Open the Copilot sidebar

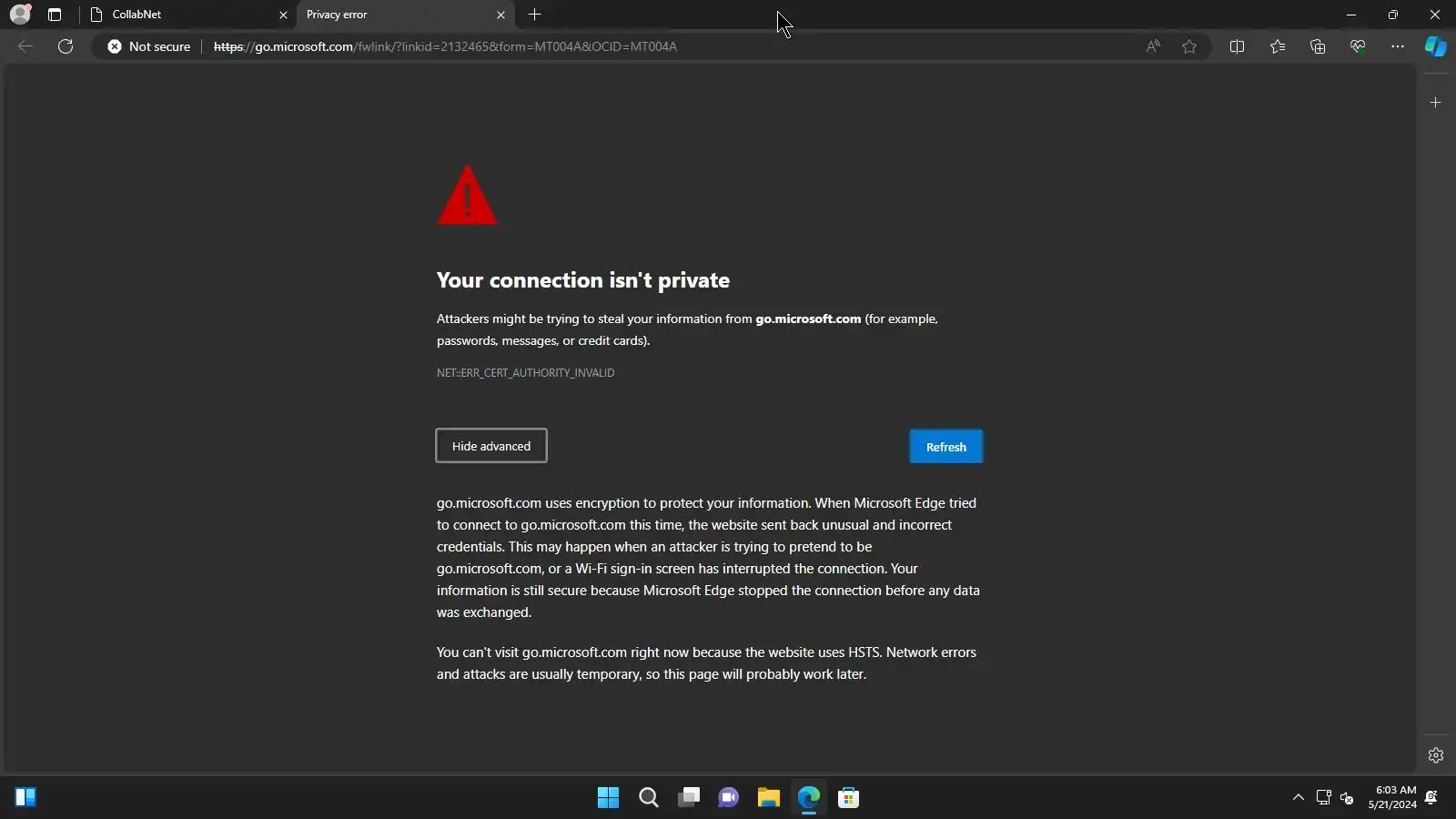pos(1436,46)
